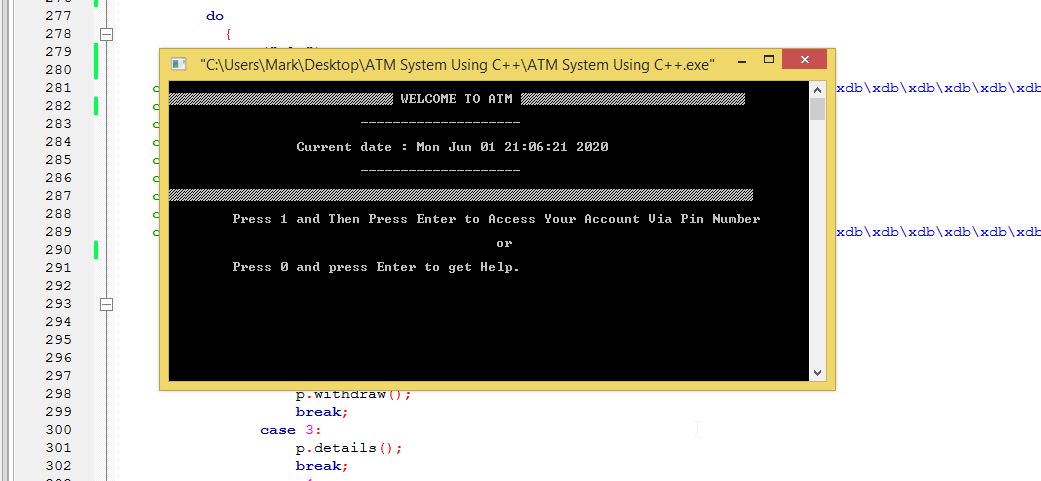Click the p.withdraw() call in code
Screen dimensions: 1041x481
(x=352, y=394)
